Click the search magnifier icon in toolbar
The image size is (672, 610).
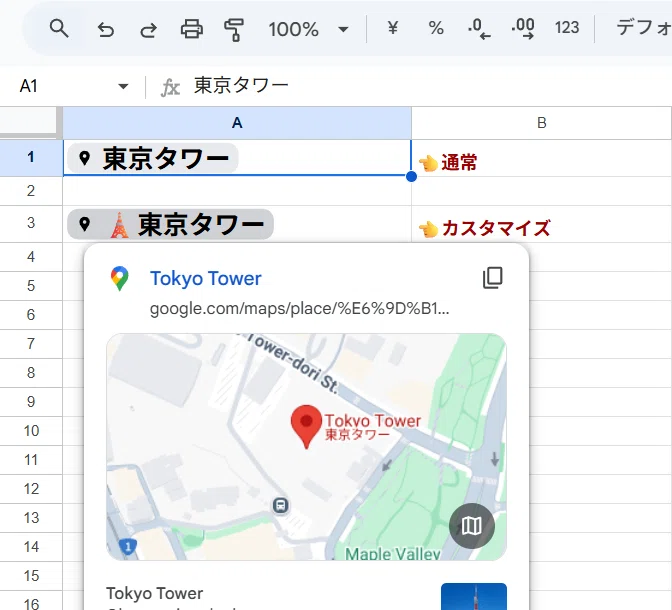(x=59, y=29)
